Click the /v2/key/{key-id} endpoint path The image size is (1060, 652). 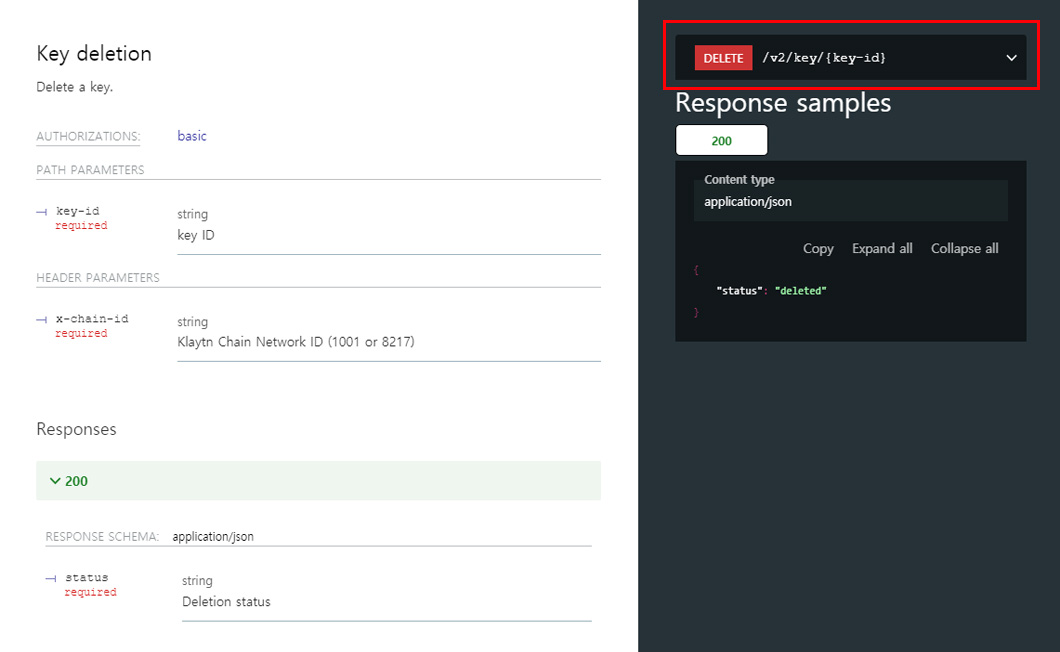click(824, 58)
